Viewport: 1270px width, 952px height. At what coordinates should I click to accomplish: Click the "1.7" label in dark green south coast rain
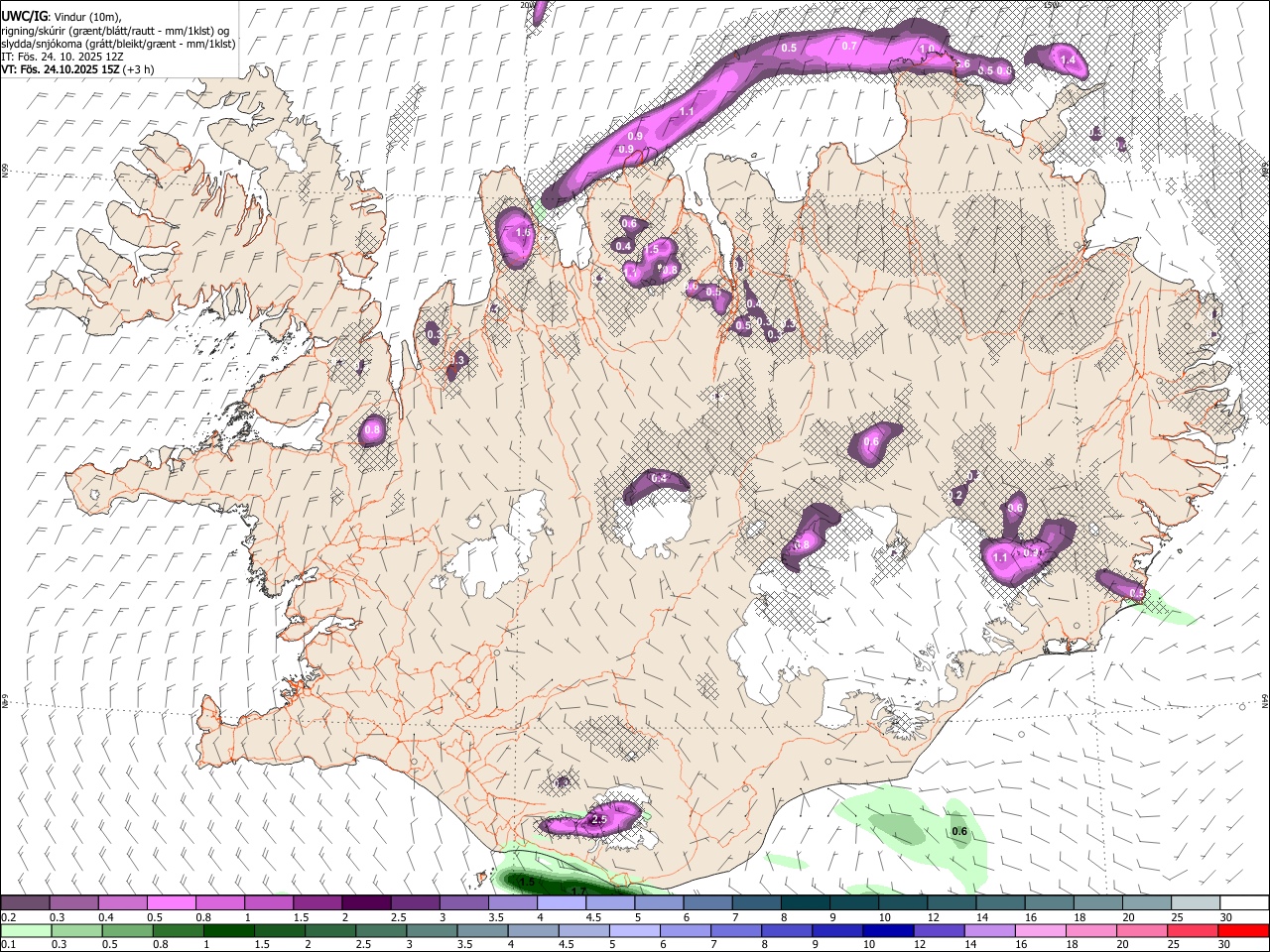coord(578,892)
